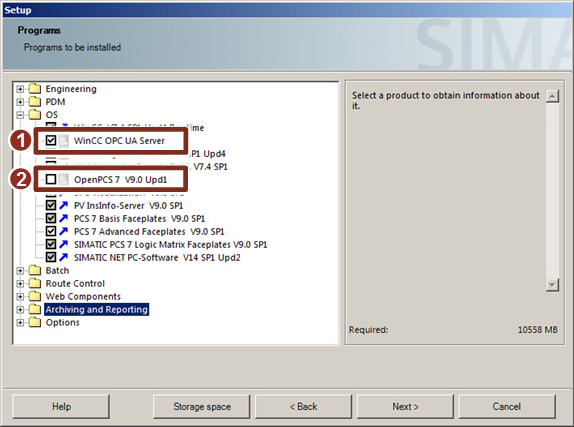Expand the Web Components folder node

tap(20, 297)
